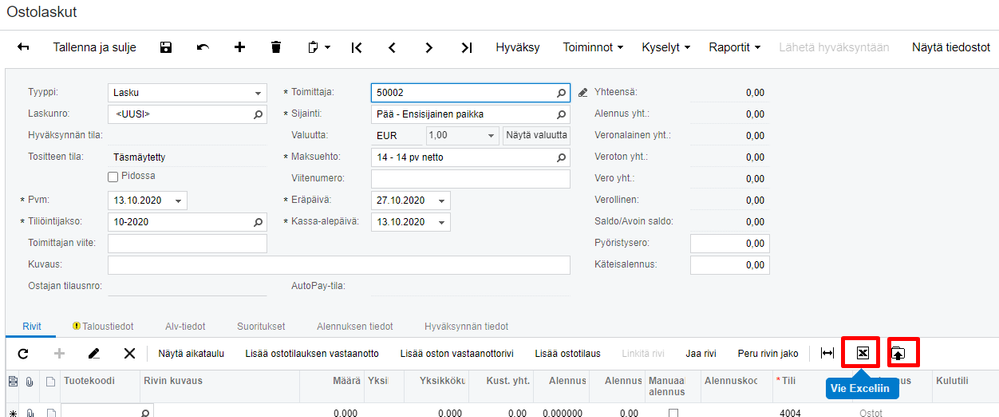Switch to the Alv-tiedot tab
Screen dimensions: 999x417
[x=185, y=327]
